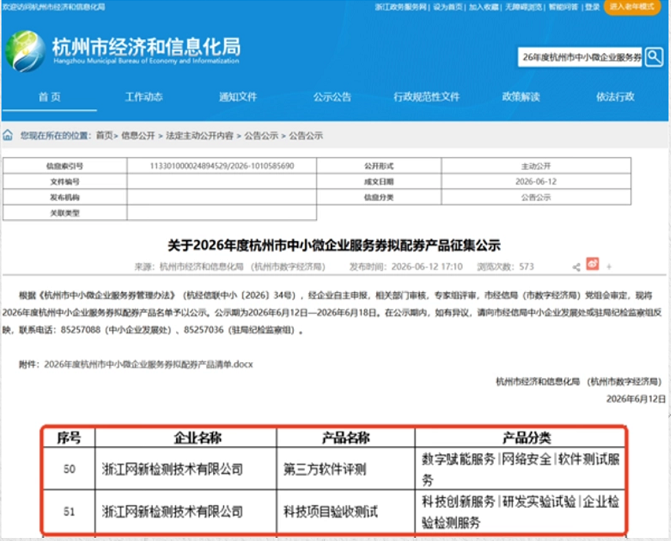Click the table header 产品分类

526,437
